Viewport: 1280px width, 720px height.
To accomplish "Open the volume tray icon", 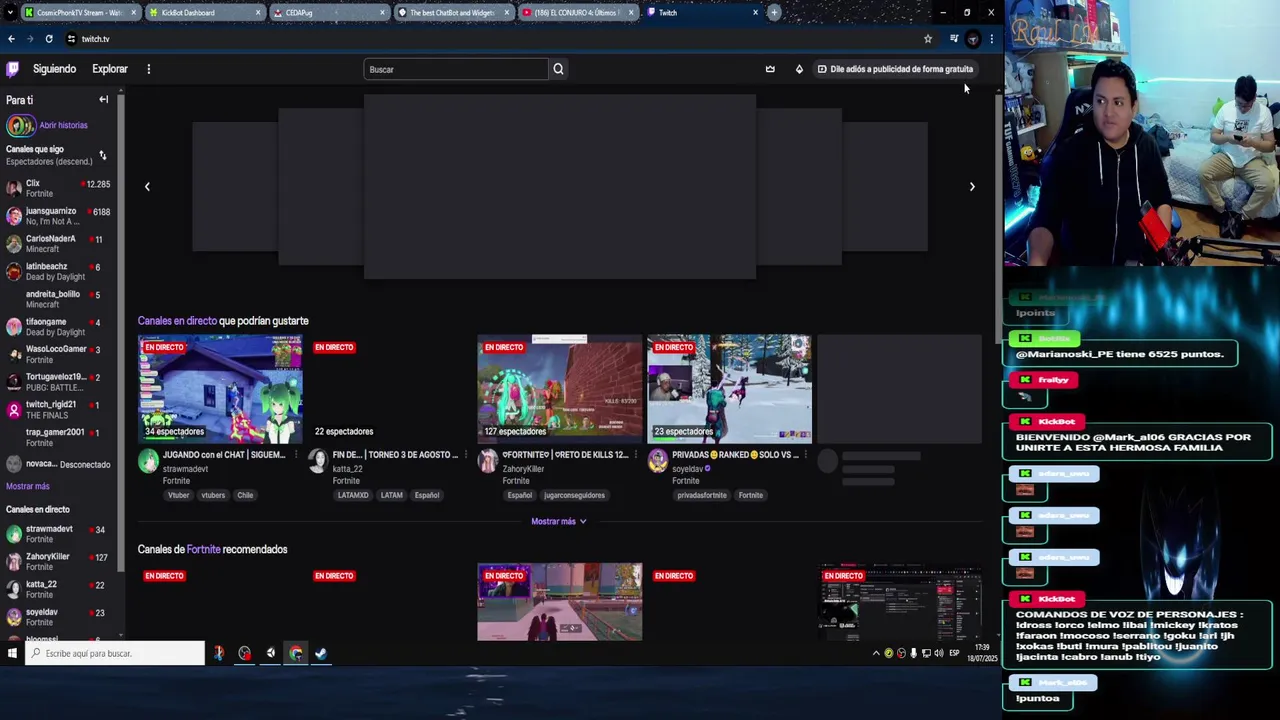I will (x=938, y=653).
